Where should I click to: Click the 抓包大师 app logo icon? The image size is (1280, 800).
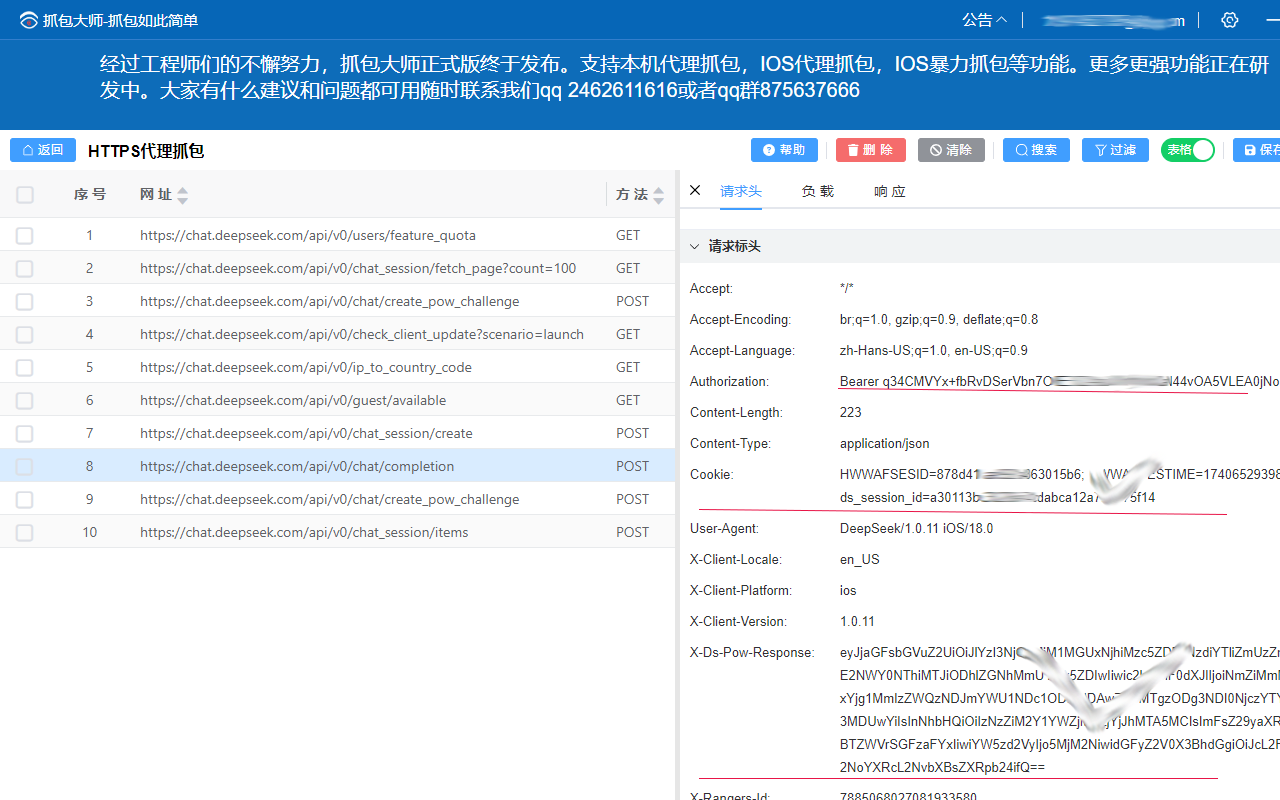[x=28, y=20]
